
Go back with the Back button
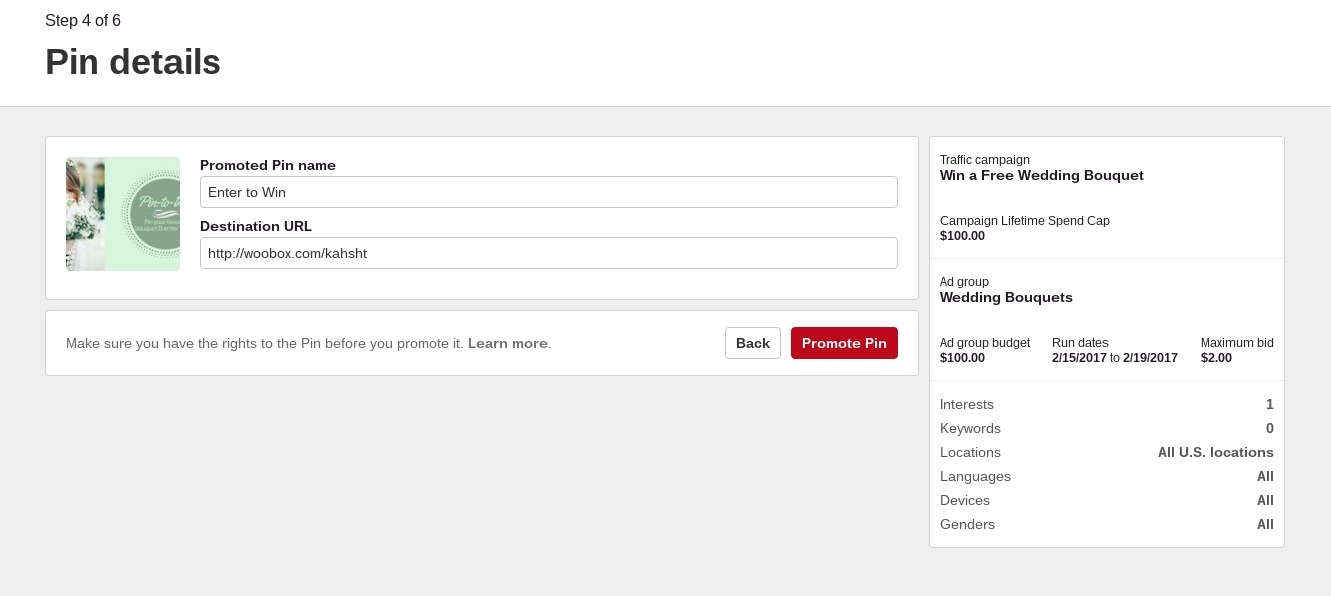coord(753,343)
